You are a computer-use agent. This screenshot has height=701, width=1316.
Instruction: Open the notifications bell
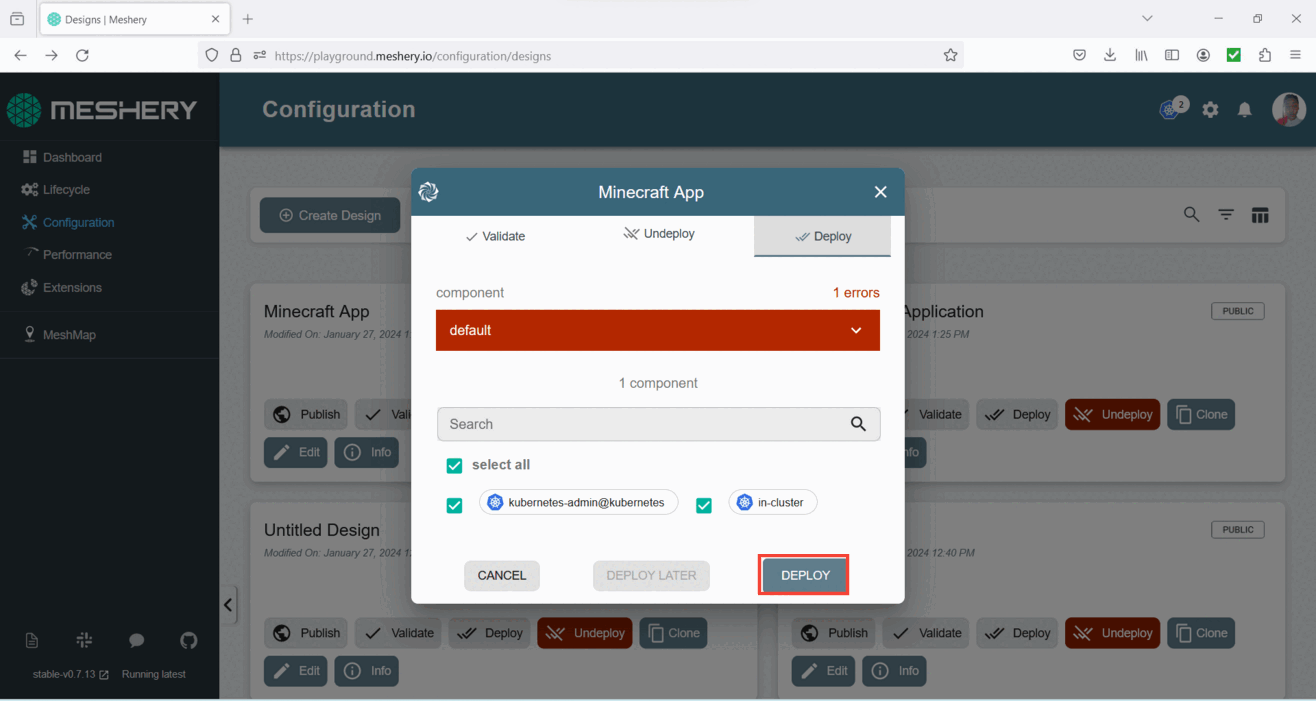click(1244, 110)
